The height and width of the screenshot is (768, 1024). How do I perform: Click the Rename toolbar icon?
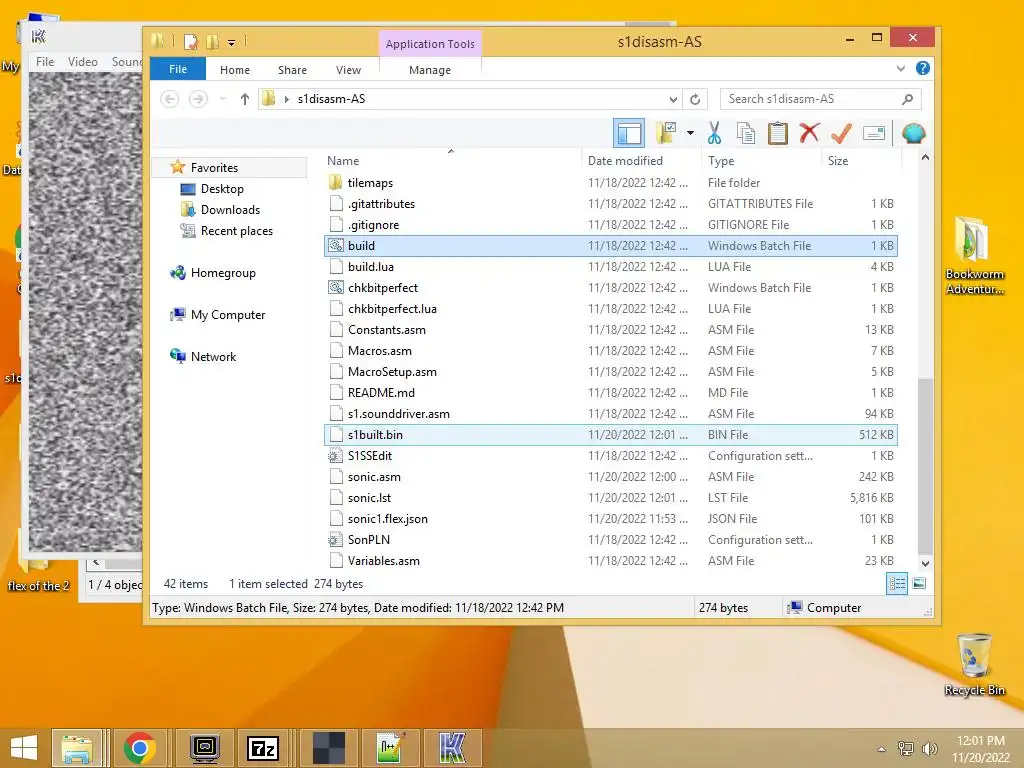(873, 133)
